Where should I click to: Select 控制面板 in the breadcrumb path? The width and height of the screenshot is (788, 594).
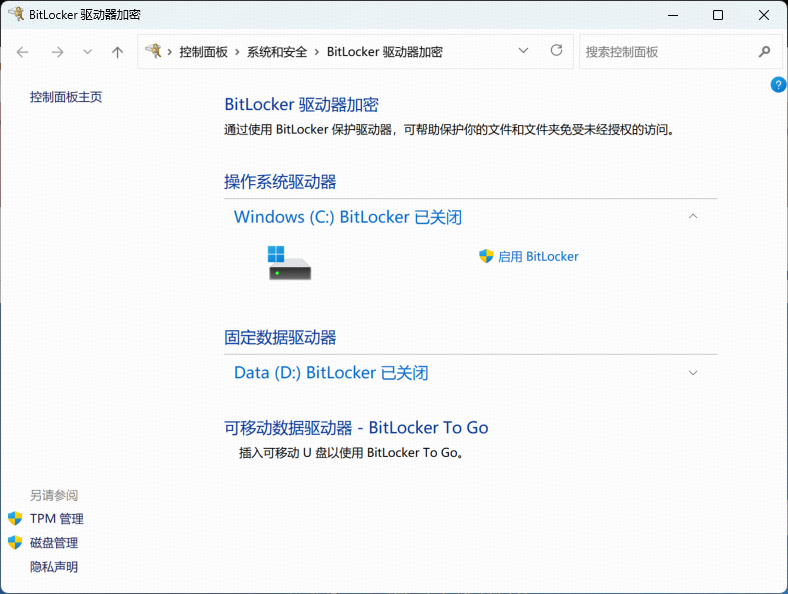(203, 52)
